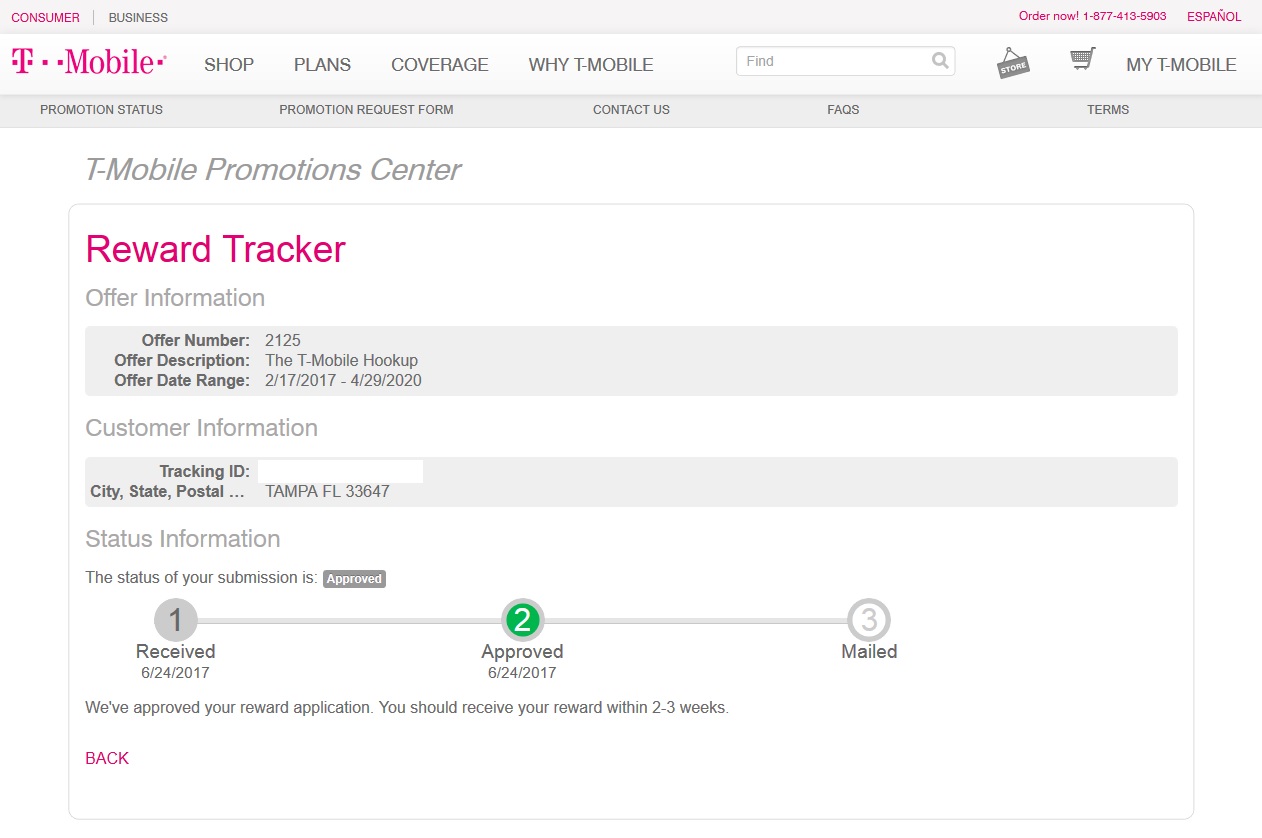The image size is (1262, 838).
Task: Click the reward approval message text
Action: [x=407, y=708]
